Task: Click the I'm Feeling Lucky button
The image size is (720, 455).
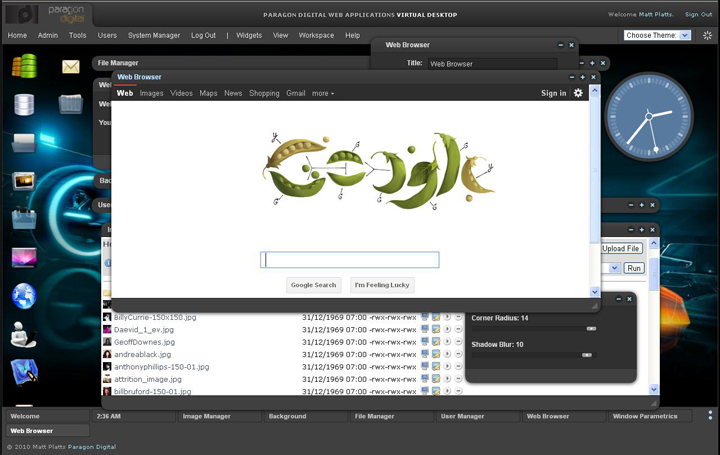Action: [382, 285]
